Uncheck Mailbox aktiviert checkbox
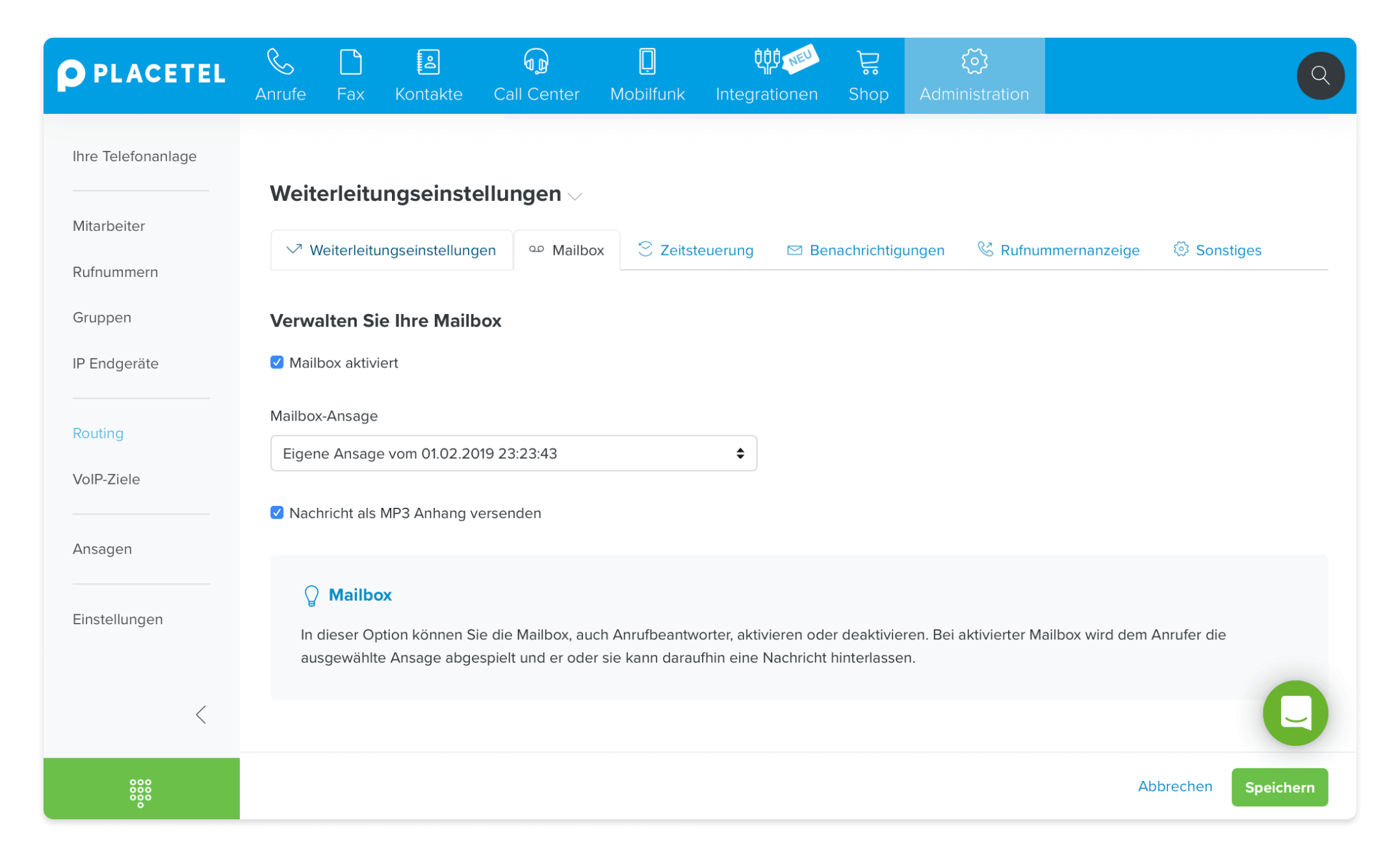Viewport: 1400px width, 857px height. [277, 363]
